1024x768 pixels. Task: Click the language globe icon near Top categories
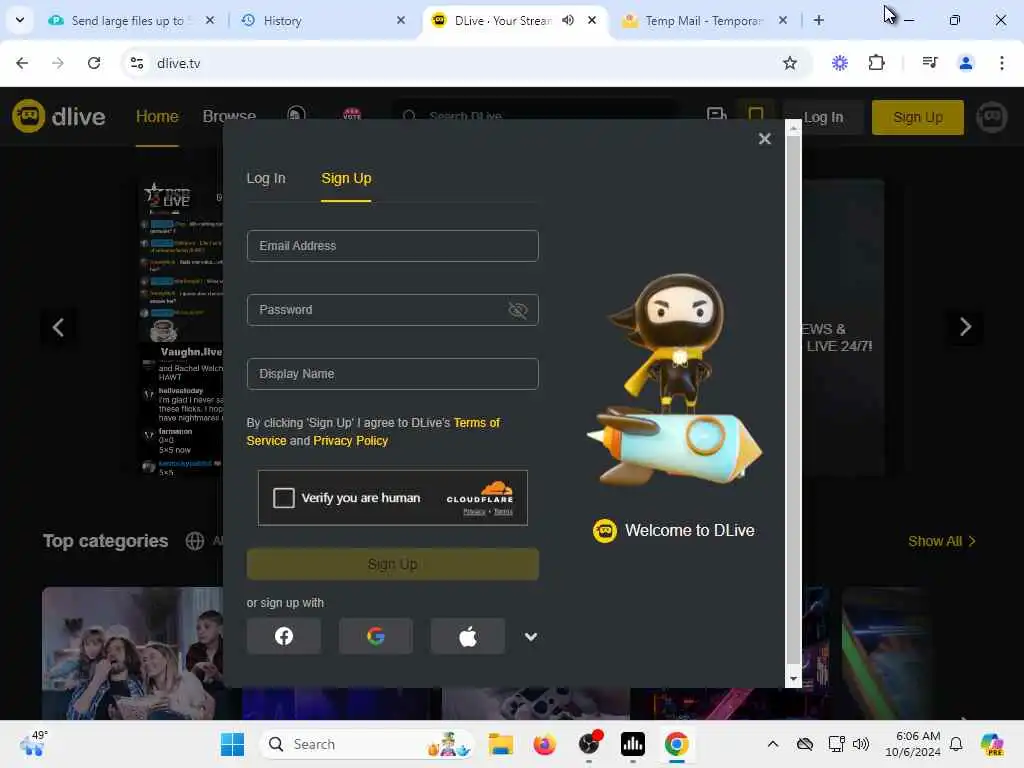[195, 541]
